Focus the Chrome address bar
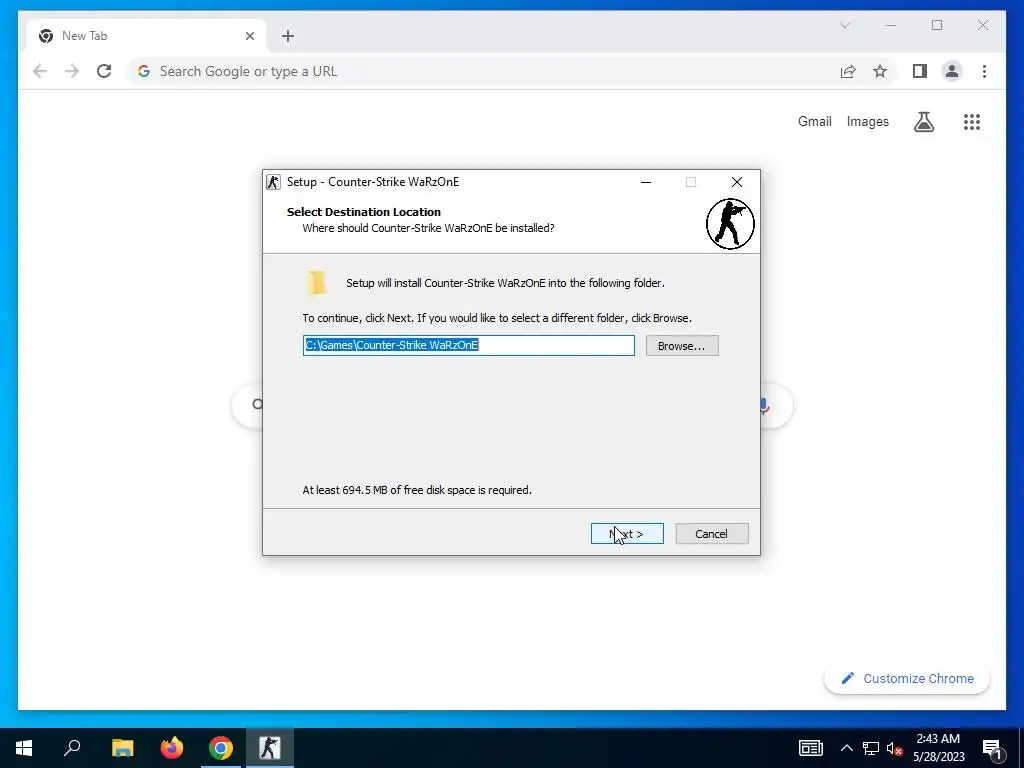 [x=483, y=71]
